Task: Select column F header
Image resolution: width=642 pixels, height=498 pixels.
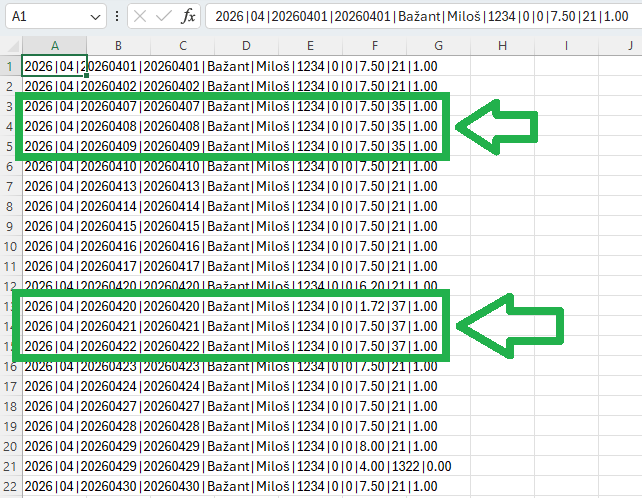Action: [x=375, y=45]
